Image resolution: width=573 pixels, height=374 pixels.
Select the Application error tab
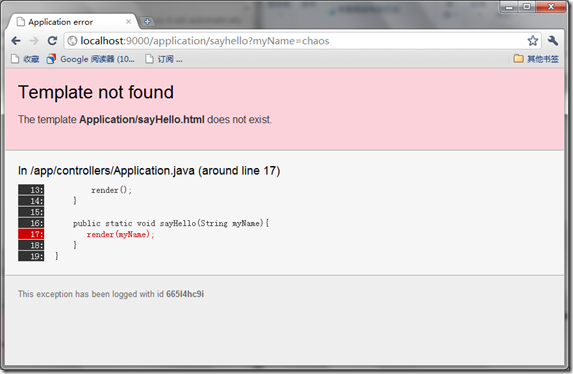[72, 22]
